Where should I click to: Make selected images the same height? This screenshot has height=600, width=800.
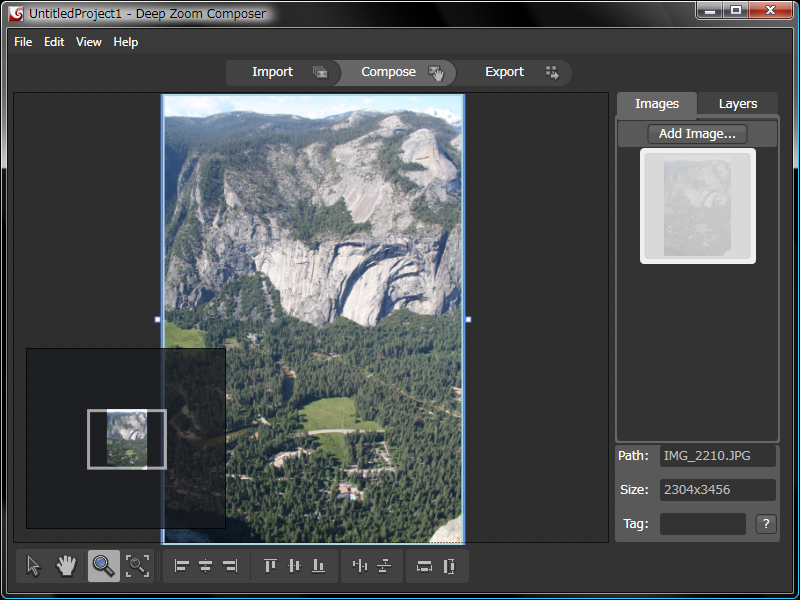(x=449, y=566)
